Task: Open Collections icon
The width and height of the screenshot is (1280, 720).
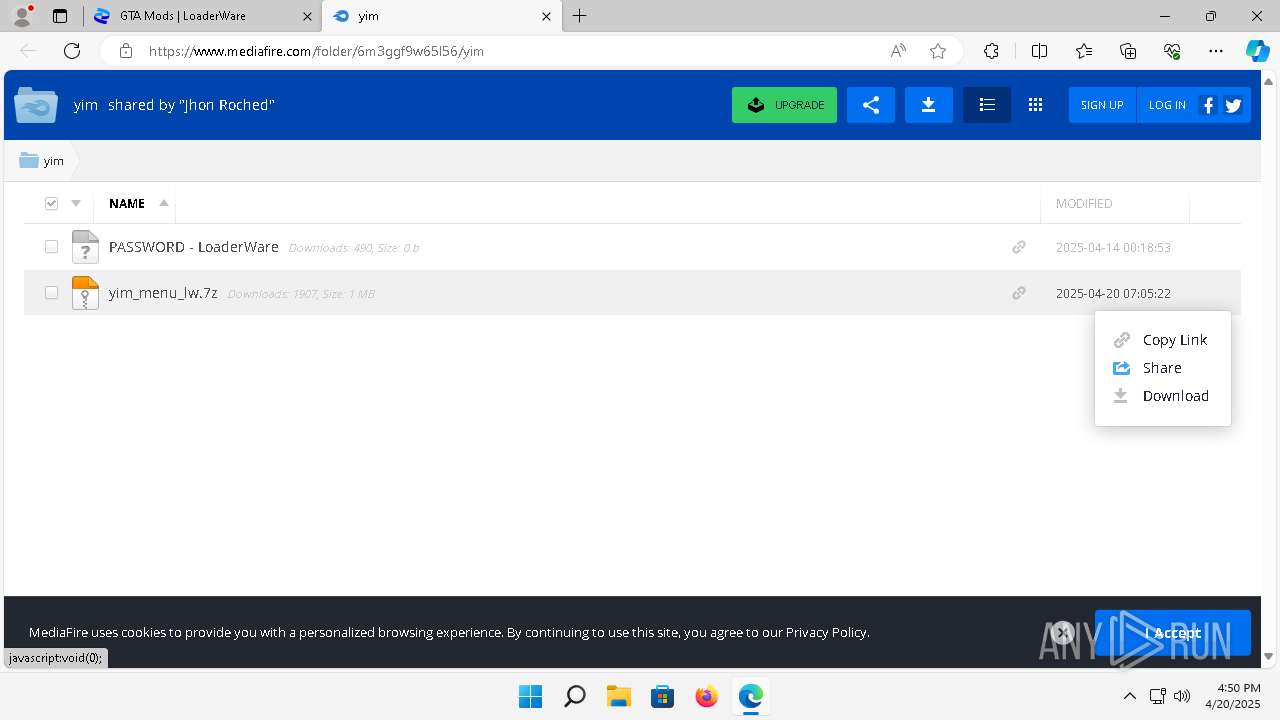Action: (x=1128, y=51)
